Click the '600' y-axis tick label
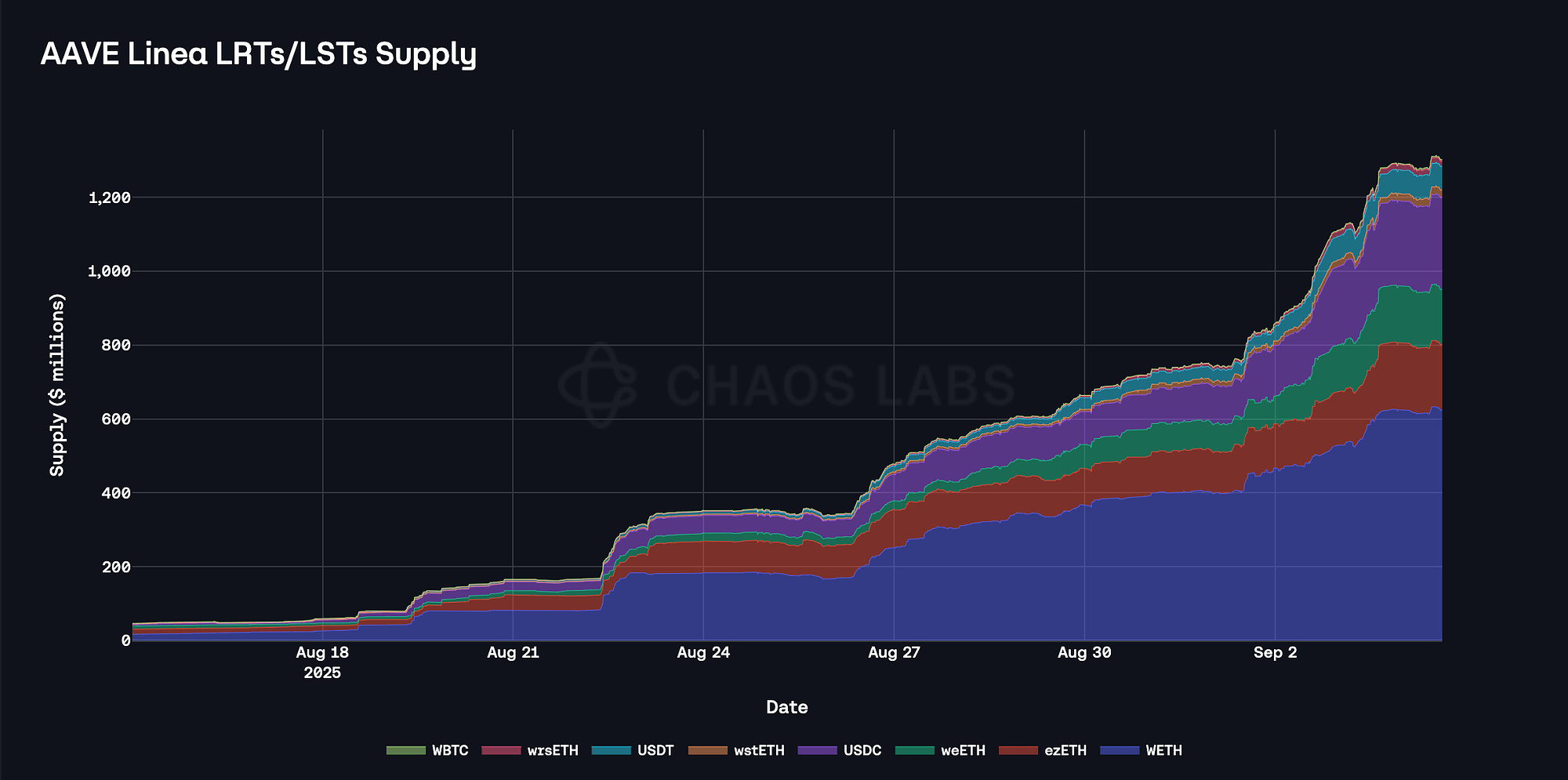Screen dimensions: 1568x780 [x=116, y=419]
